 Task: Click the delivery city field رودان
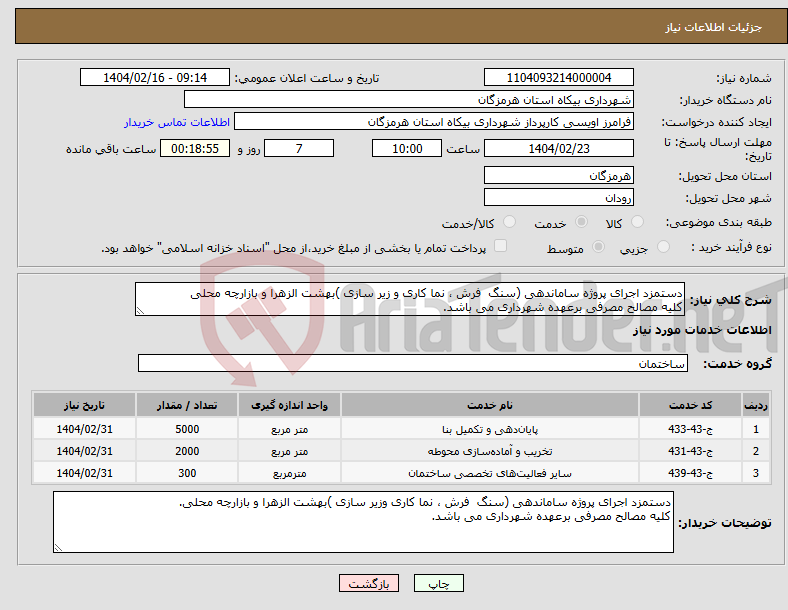(x=558, y=197)
